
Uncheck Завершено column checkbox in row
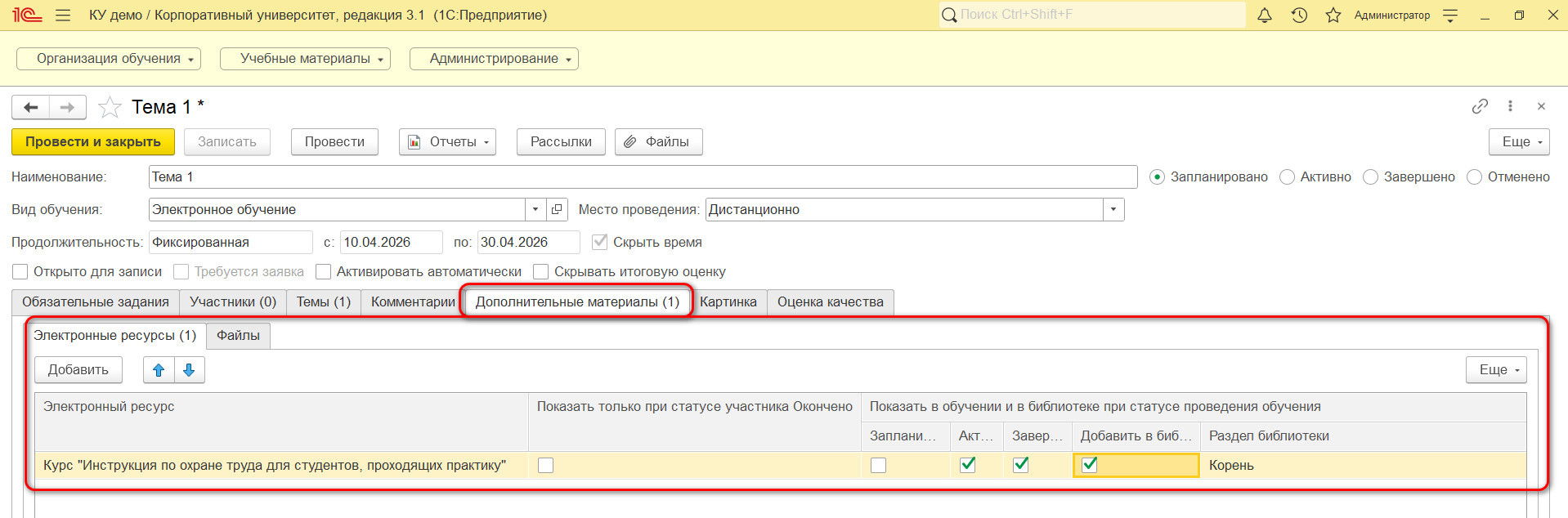pos(1021,465)
